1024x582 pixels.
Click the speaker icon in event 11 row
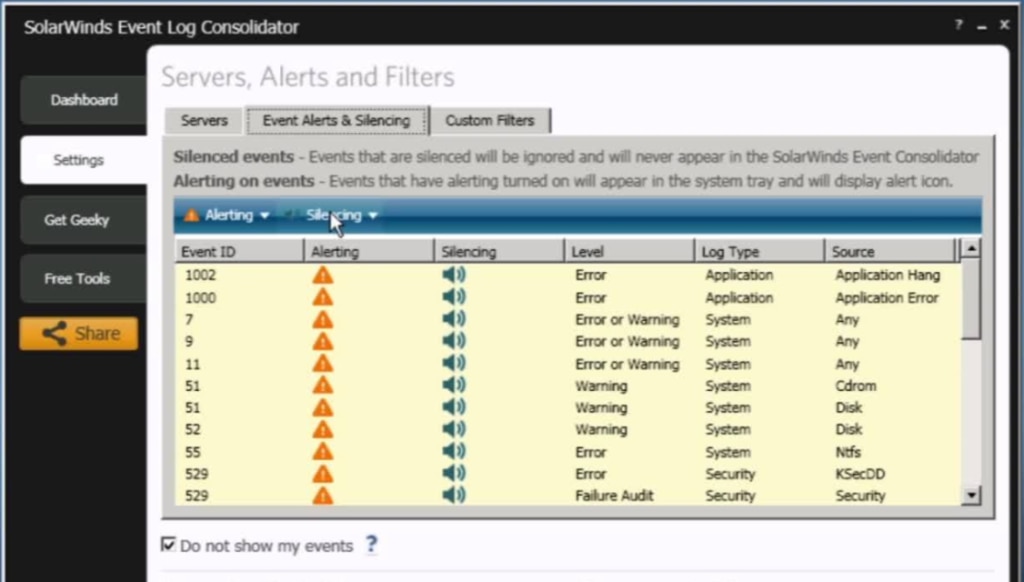pos(454,363)
